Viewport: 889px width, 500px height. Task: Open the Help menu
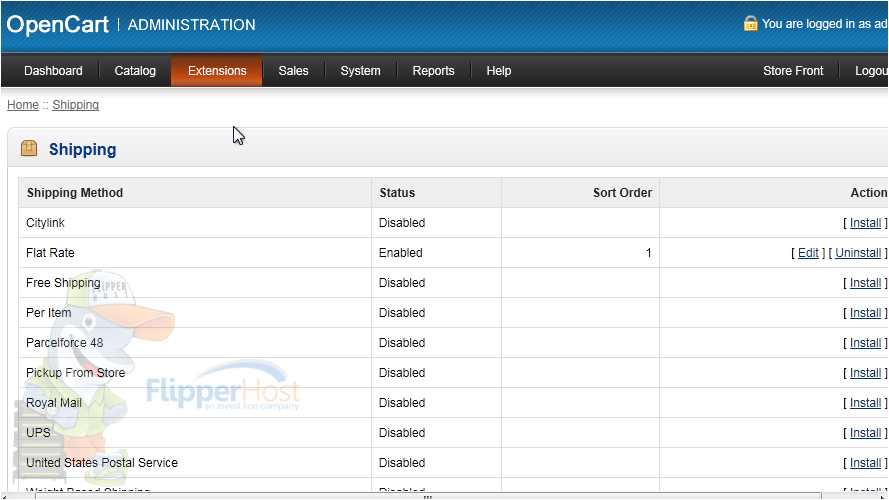499,71
